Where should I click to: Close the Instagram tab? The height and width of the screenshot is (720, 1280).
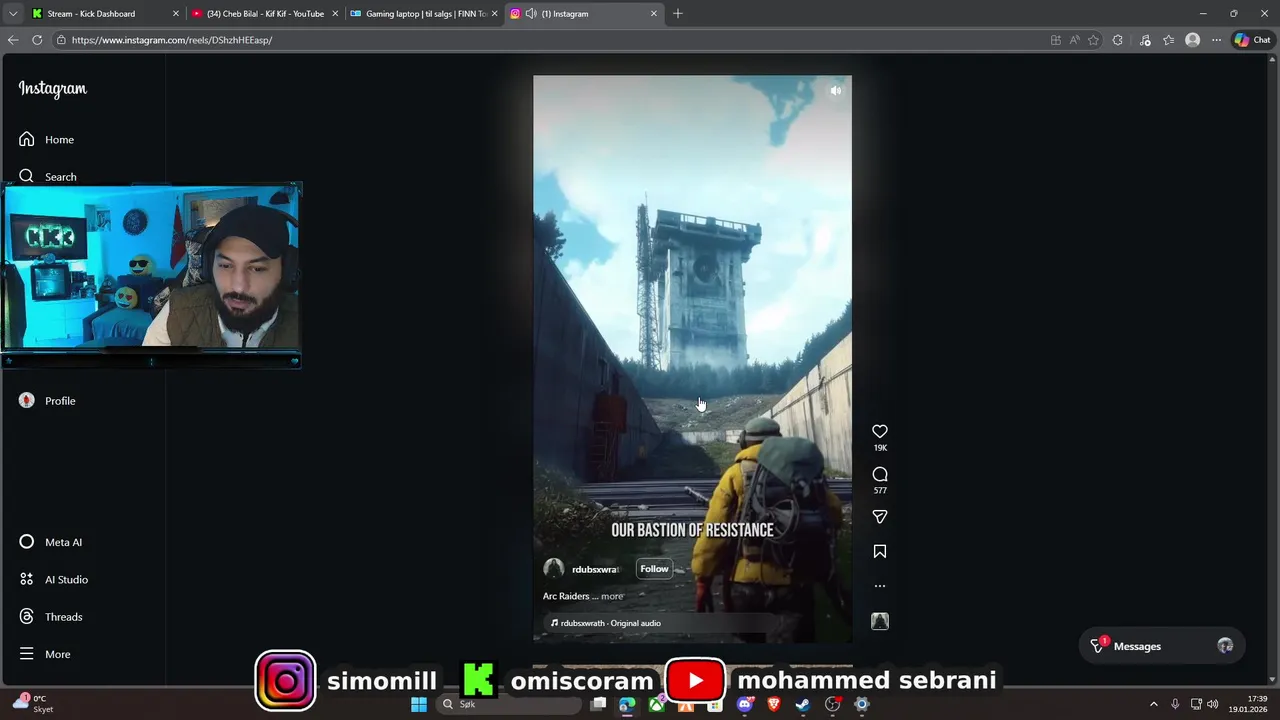pyautogui.click(x=654, y=14)
